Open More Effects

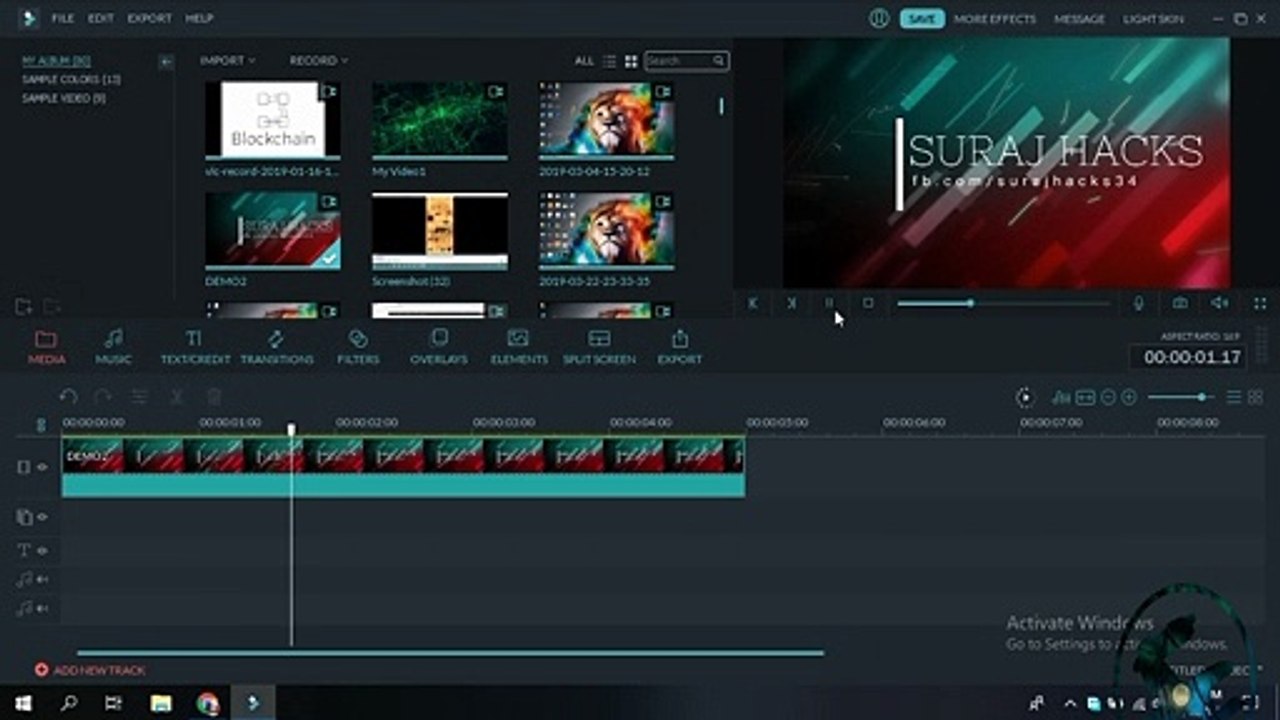pyautogui.click(x=995, y=18)
